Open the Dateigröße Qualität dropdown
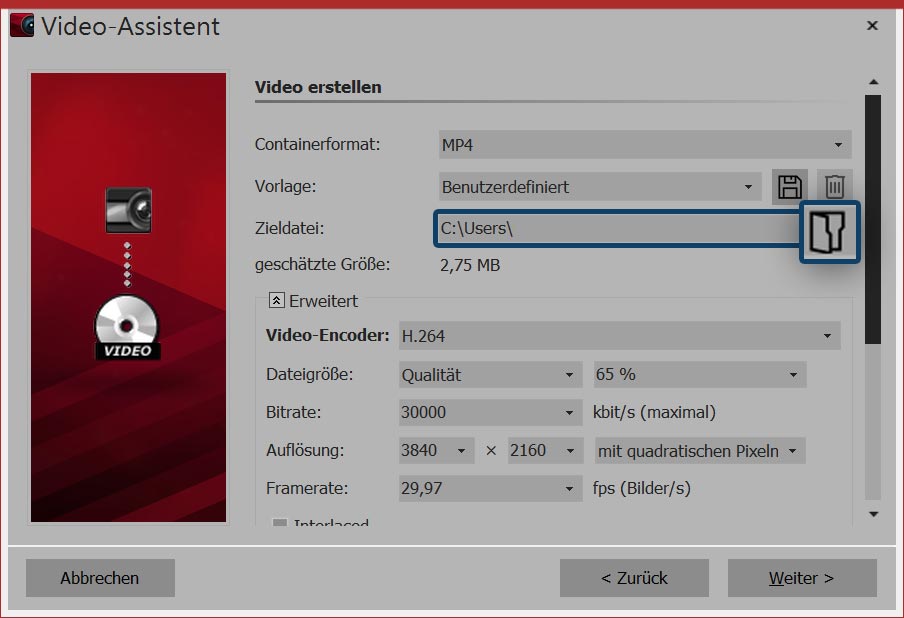This screenshot has height=618, width=904. (488, 375)
